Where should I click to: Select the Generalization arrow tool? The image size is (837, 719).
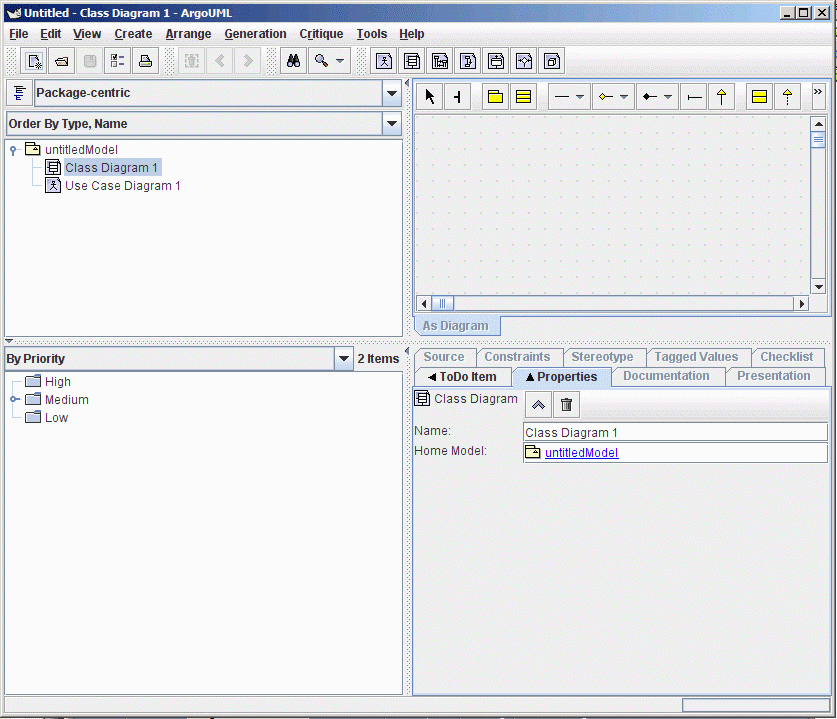722,97
